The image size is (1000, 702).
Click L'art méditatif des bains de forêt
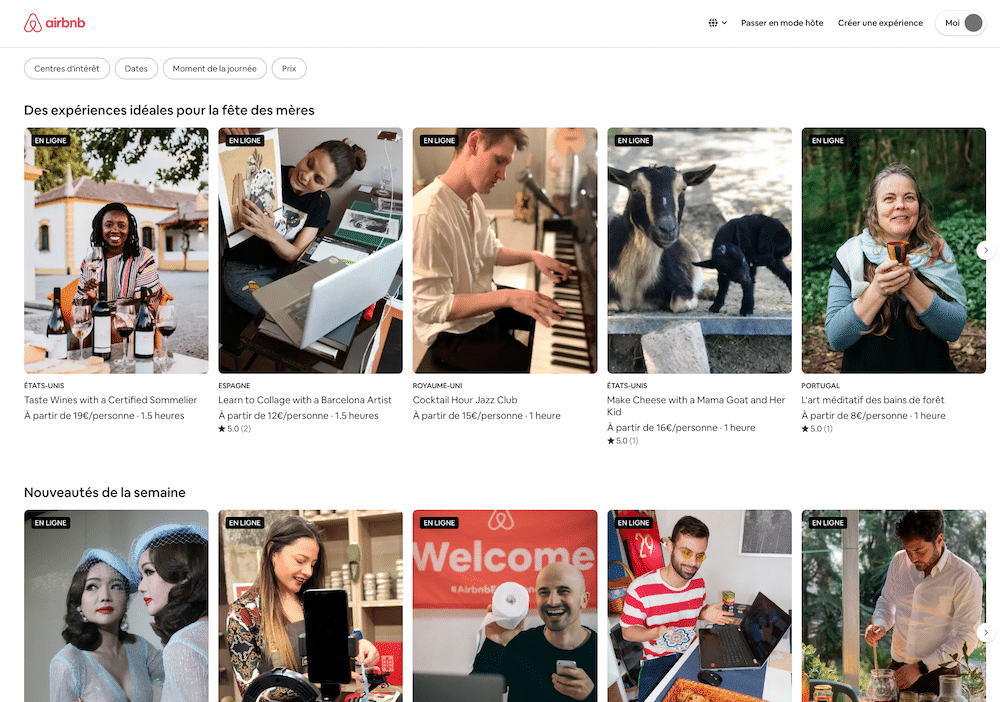click(x=872, y=400)
